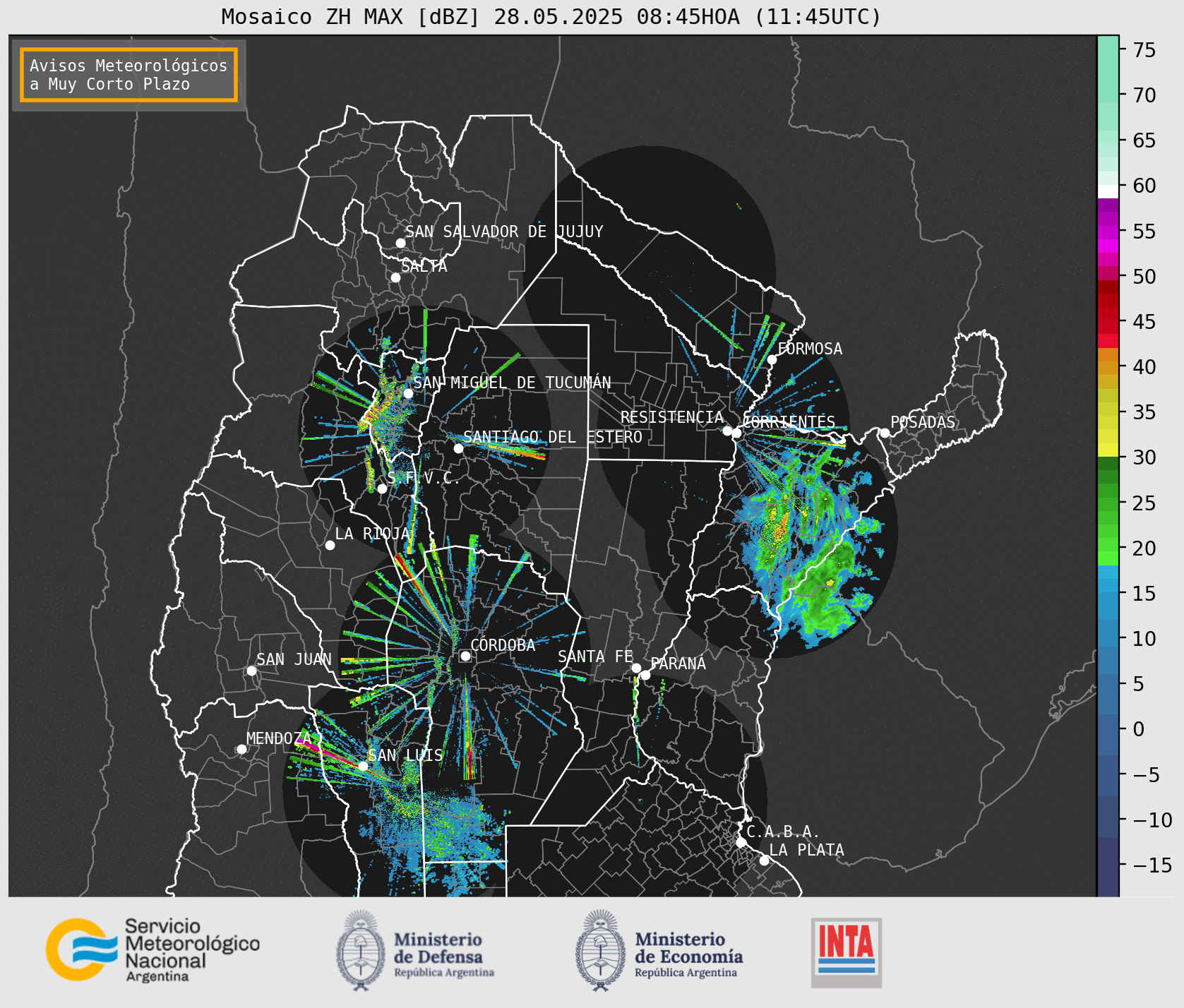1184x1008 pixels.
Task: Click the Avisos Meteorológicos a Muy Corto Plazo box
Action: click(128, 75)
